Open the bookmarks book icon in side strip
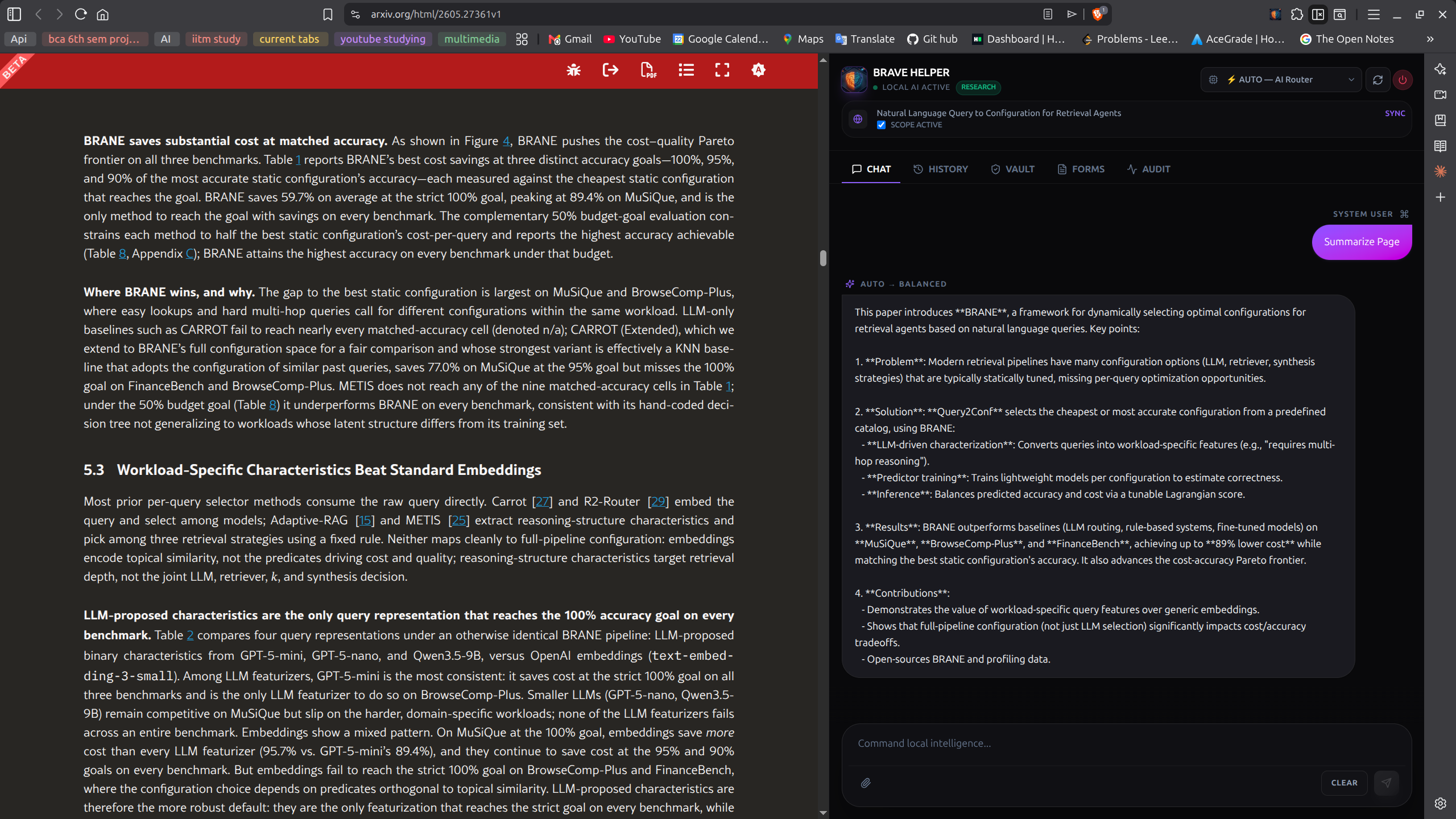The height and width of the screenshot is (819, 1456). click(x=1440, y=120)
